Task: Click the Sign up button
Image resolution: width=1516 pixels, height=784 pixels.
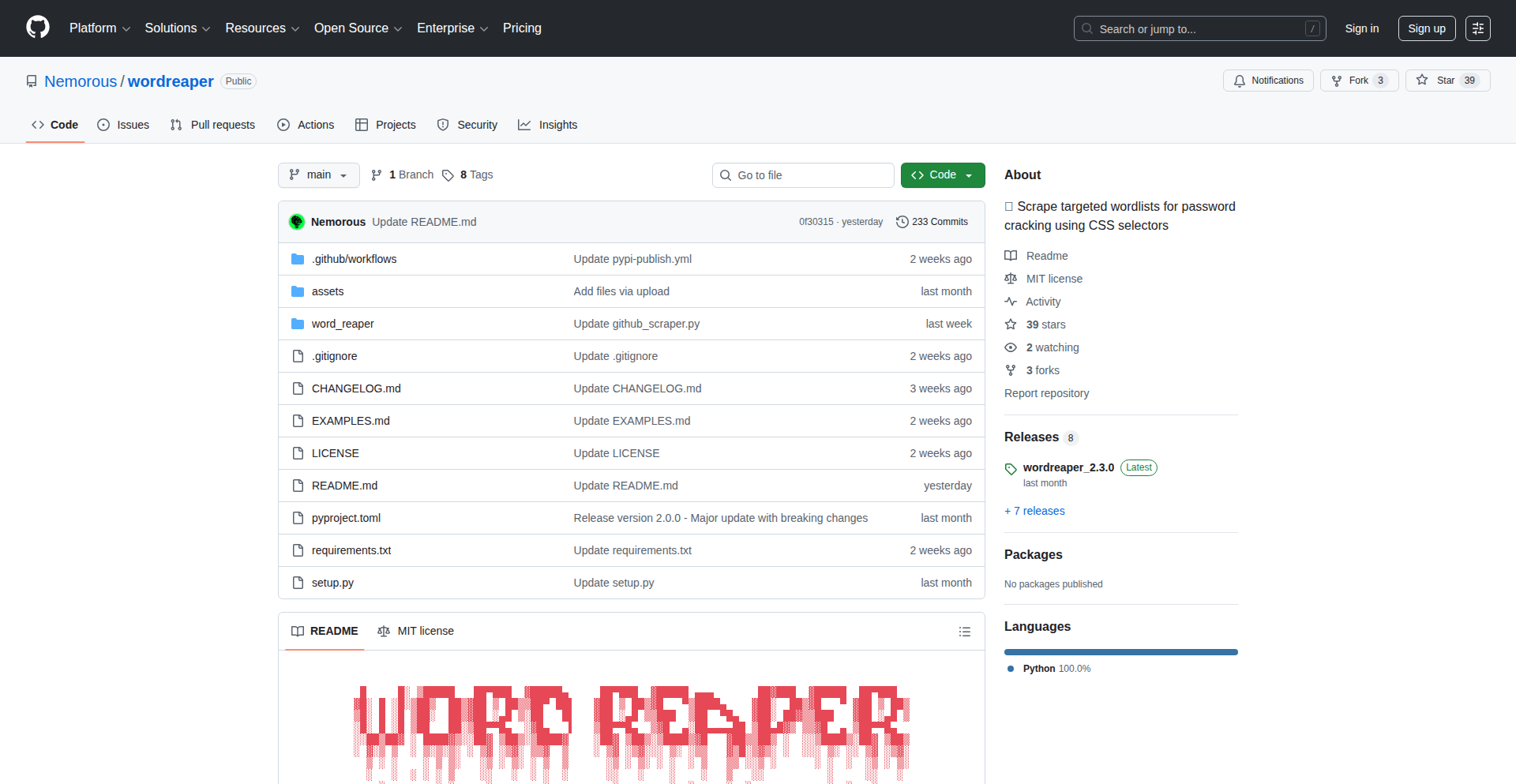Action: click(1427, 28)
